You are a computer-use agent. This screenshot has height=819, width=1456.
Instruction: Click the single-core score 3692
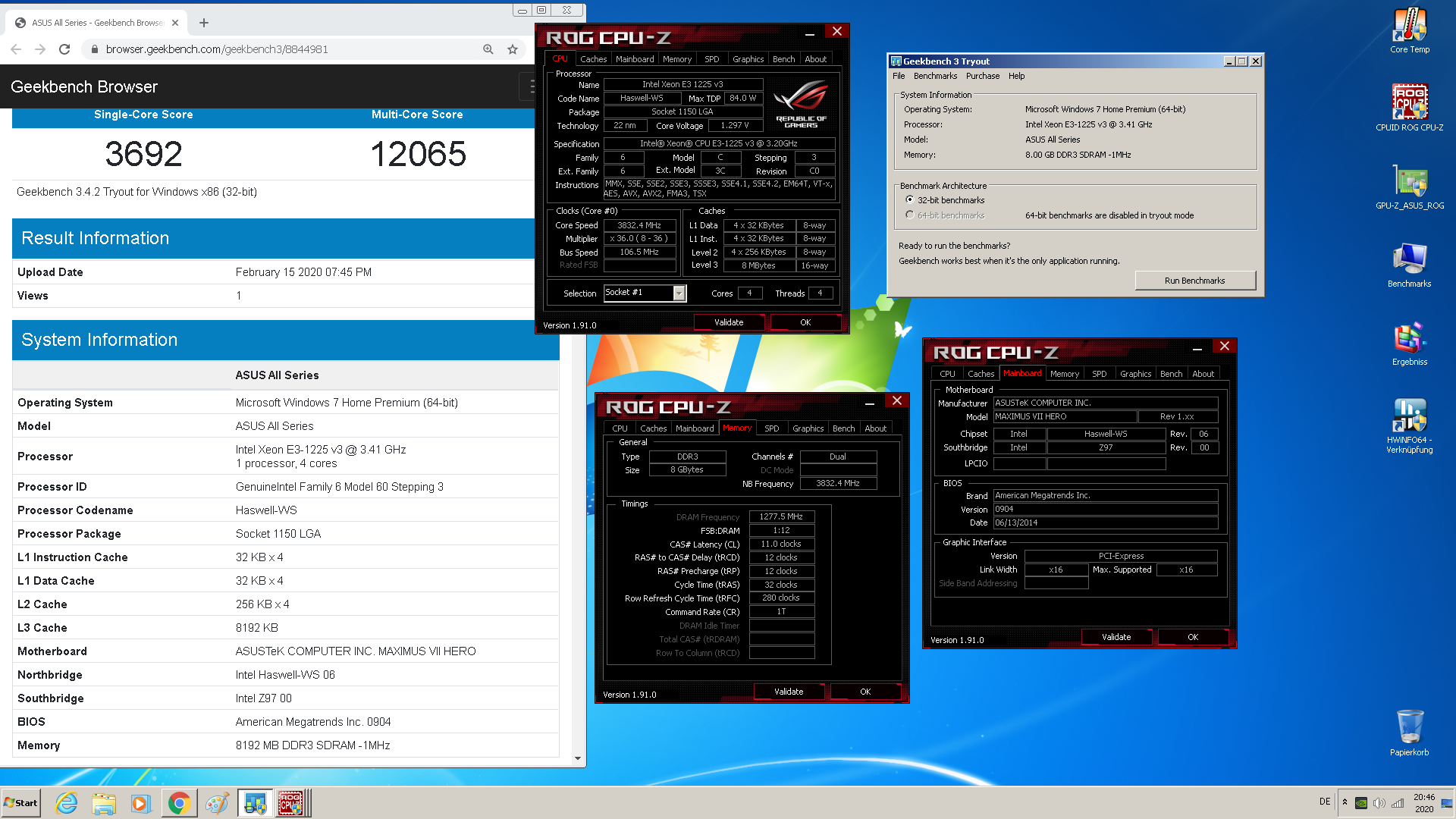143,154
